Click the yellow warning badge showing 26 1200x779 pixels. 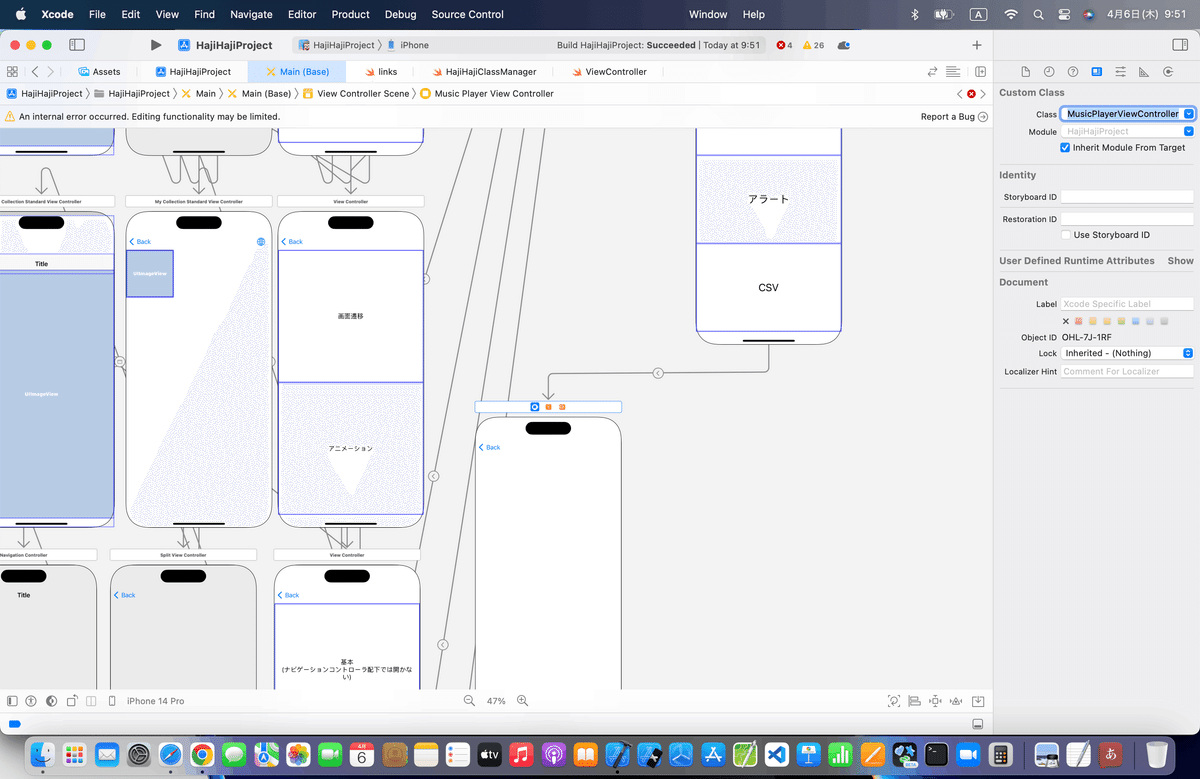[x=814, y=45]
